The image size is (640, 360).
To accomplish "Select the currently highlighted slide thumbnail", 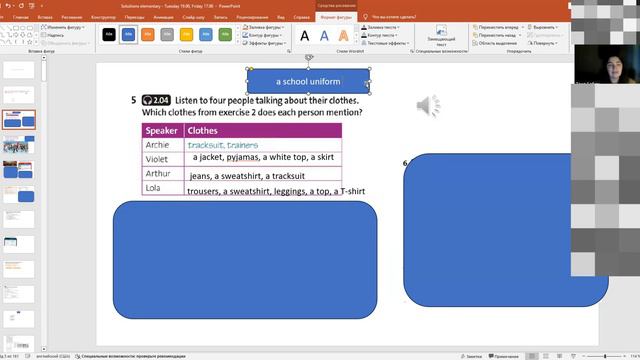I will 19,120.
